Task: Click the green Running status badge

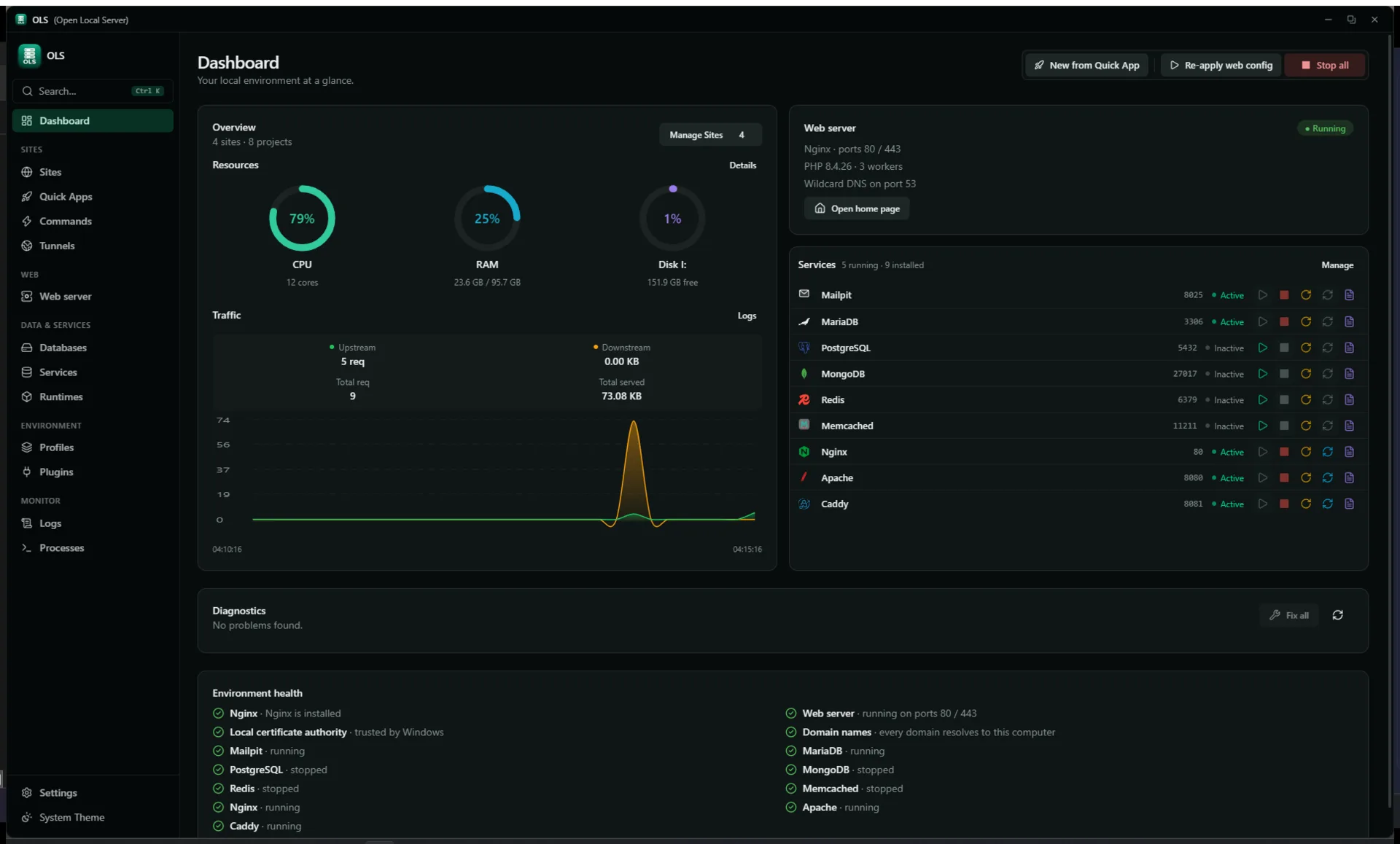Action: 1325,128
